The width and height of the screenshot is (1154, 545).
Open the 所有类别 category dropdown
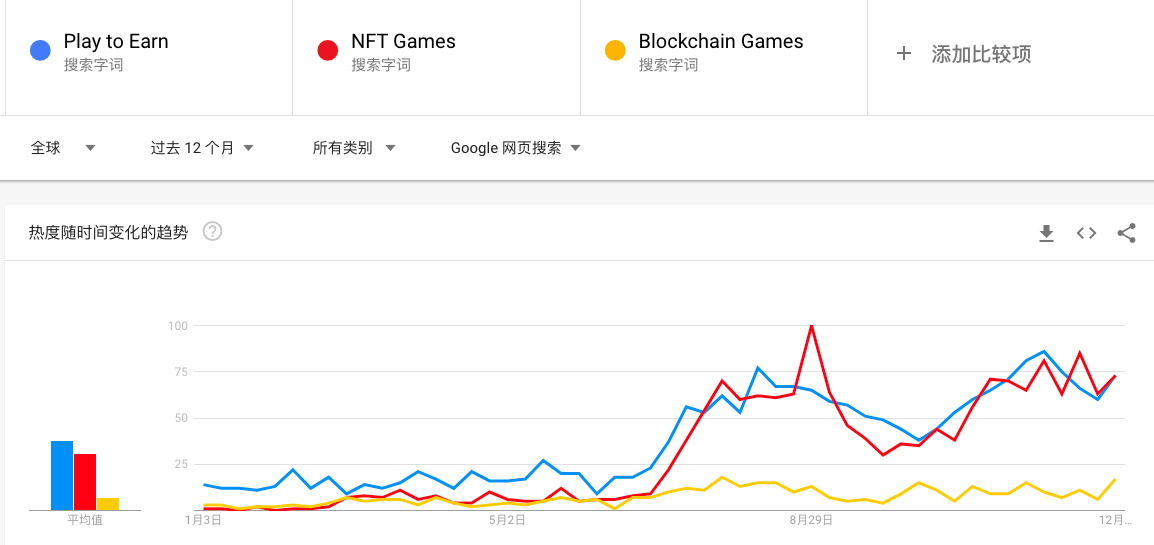pos(354,148)
